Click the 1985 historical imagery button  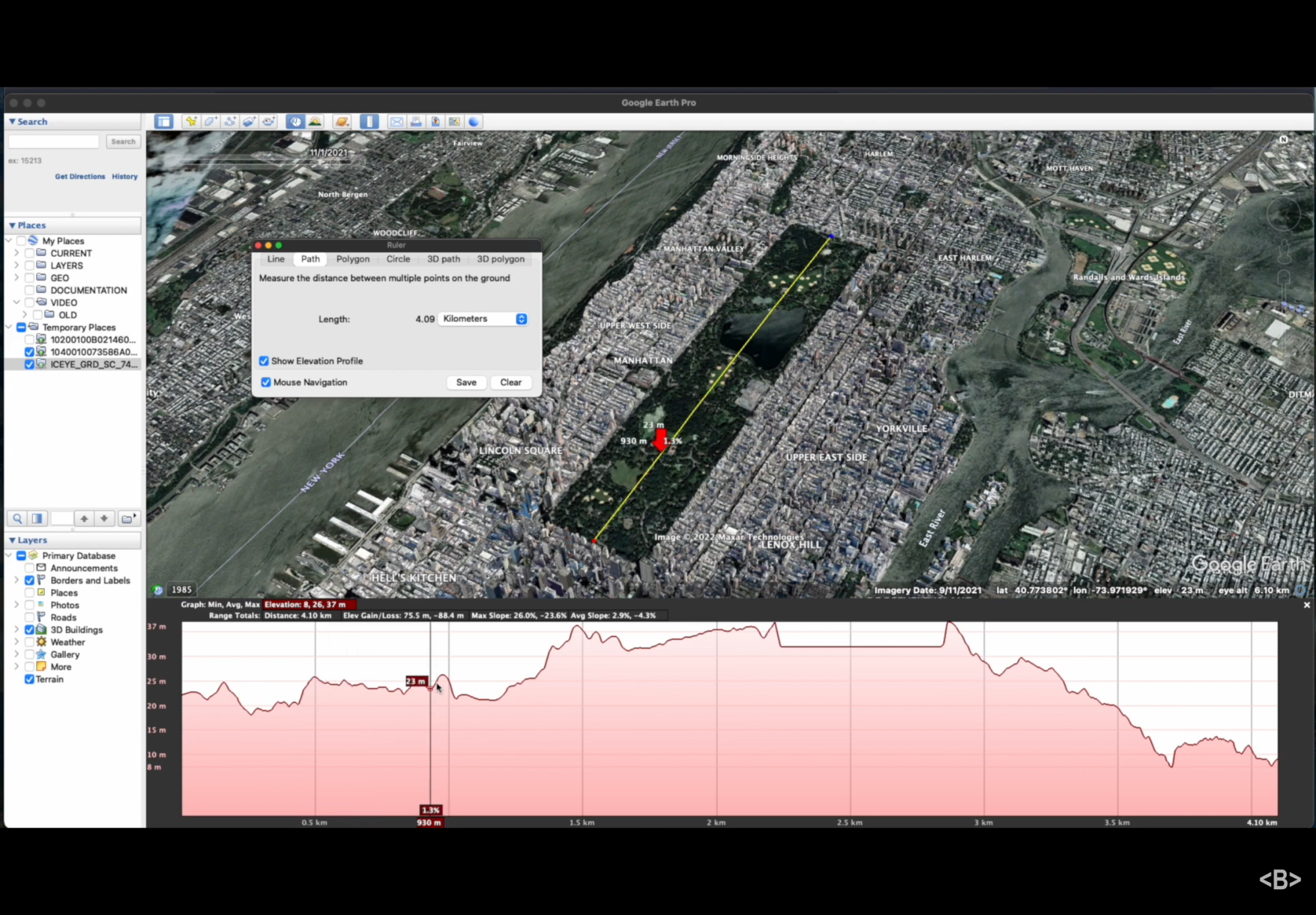(182, 590)
